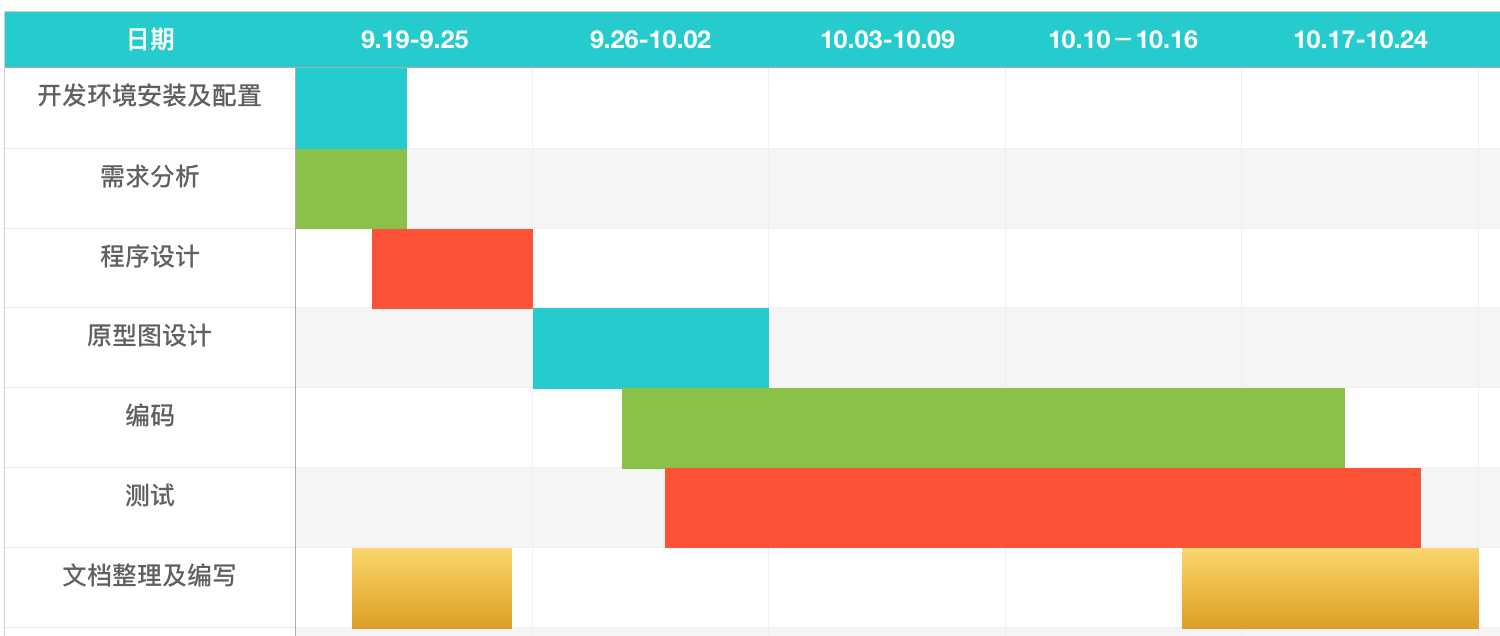Click the 10.10－10.16 column header
1500x636 pixels.
pos(1123,40)
